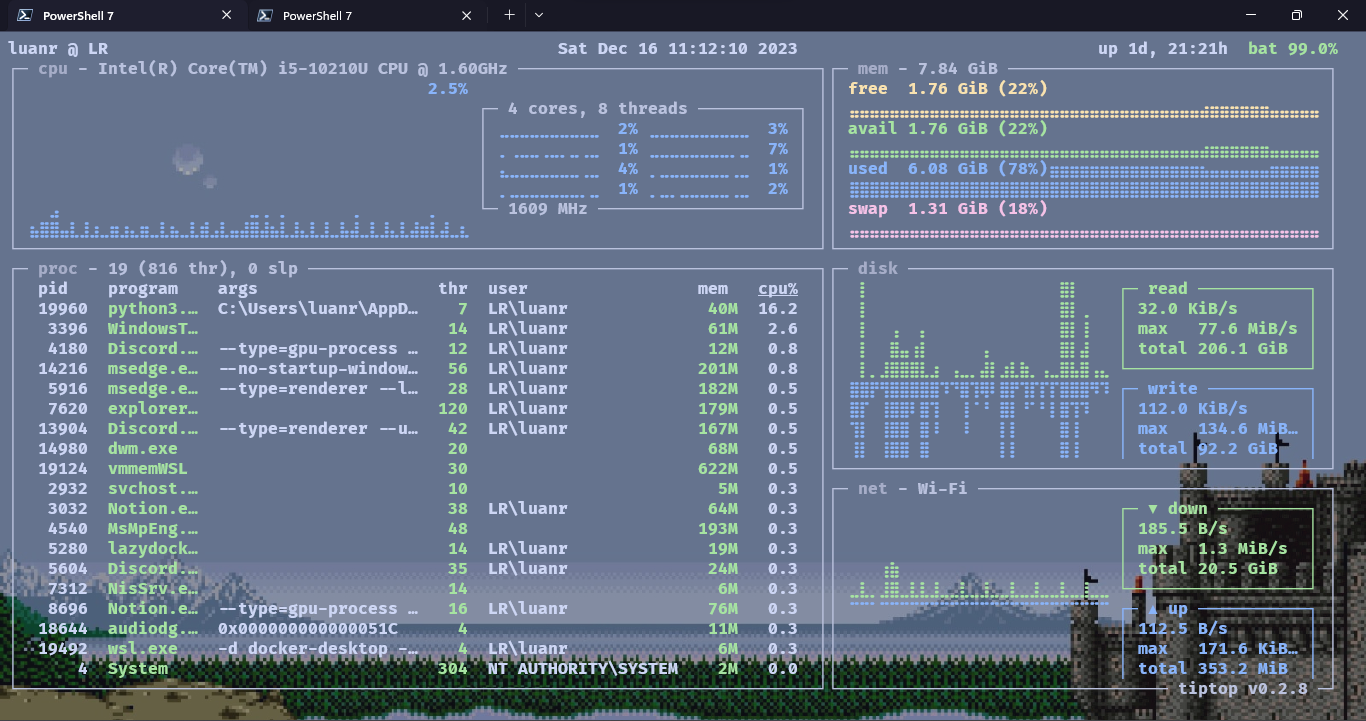Maximize the terminal window

(x=1296, y=15)
